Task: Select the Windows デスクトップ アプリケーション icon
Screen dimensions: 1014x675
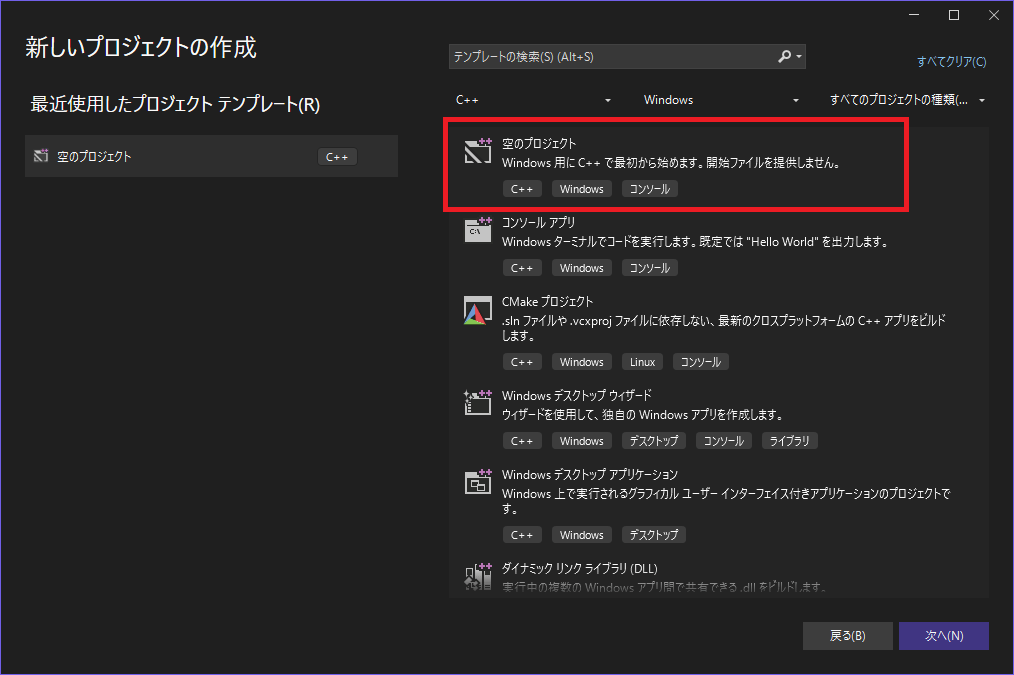Action: coord(477,482)
